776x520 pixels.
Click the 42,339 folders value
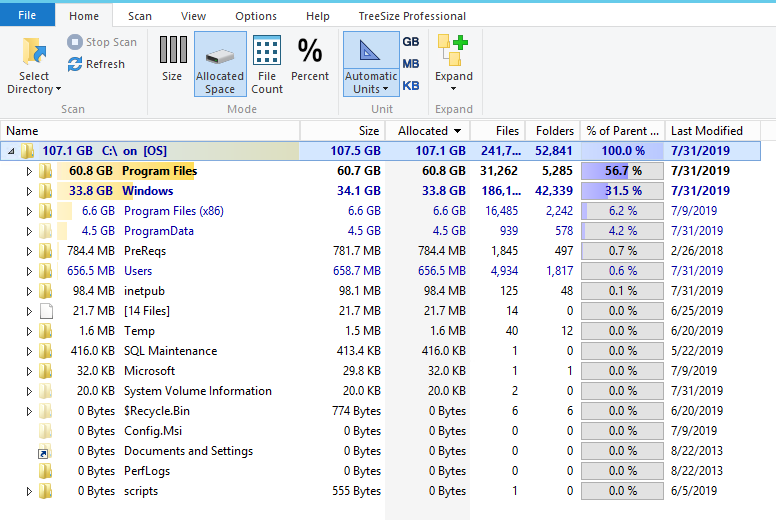tap(554, 191)
